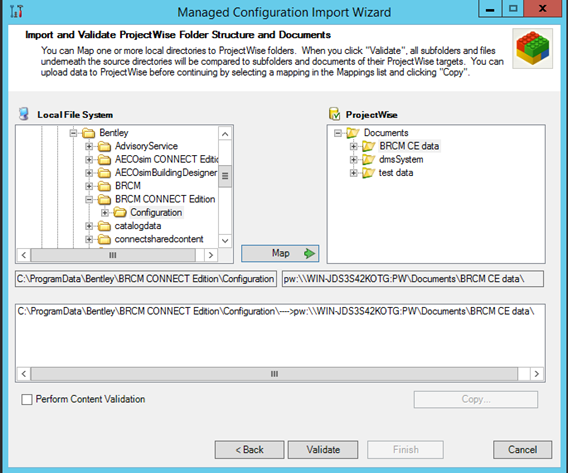Click local tree vertical scrollbar thumb

pyautogui.click(x=225, y=176)
